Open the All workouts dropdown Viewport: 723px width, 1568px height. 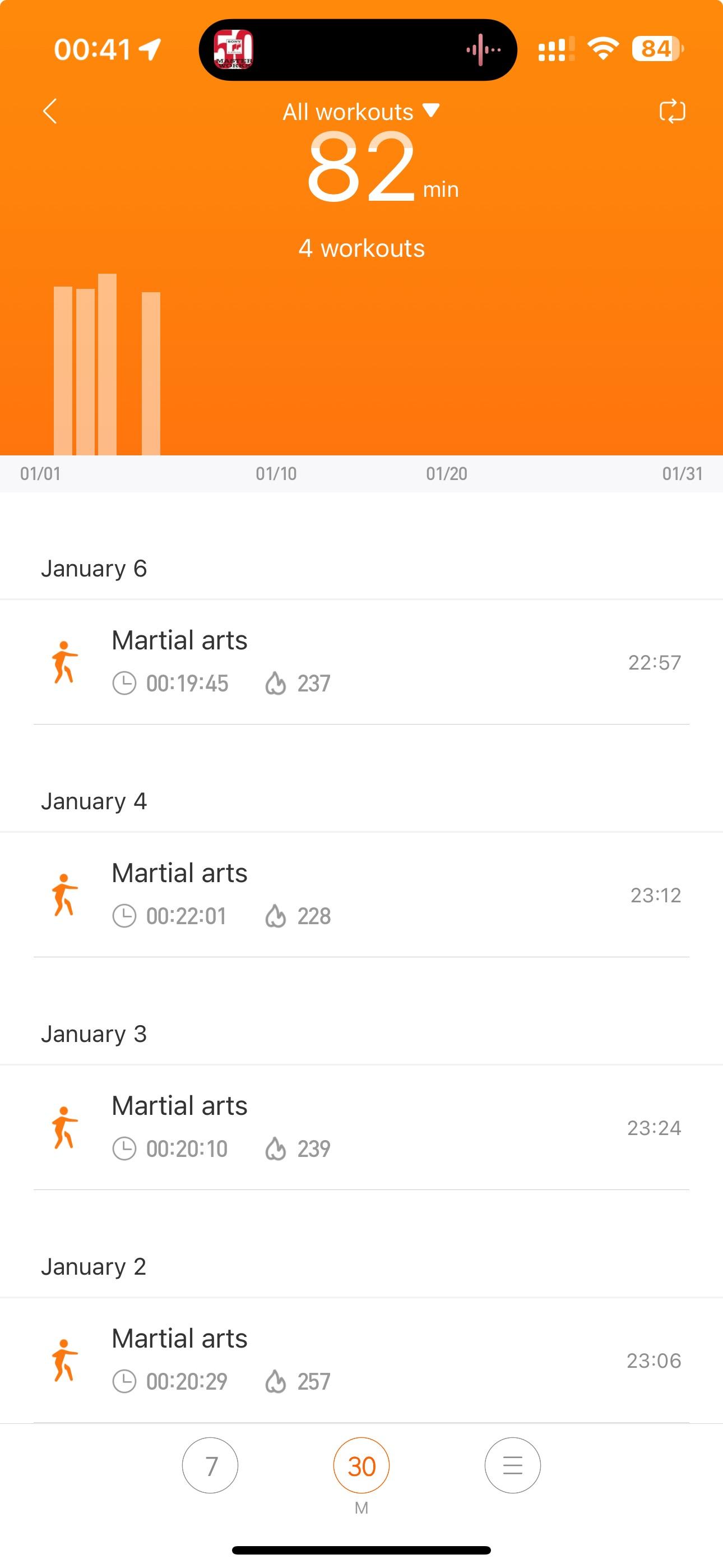point(361,112)
